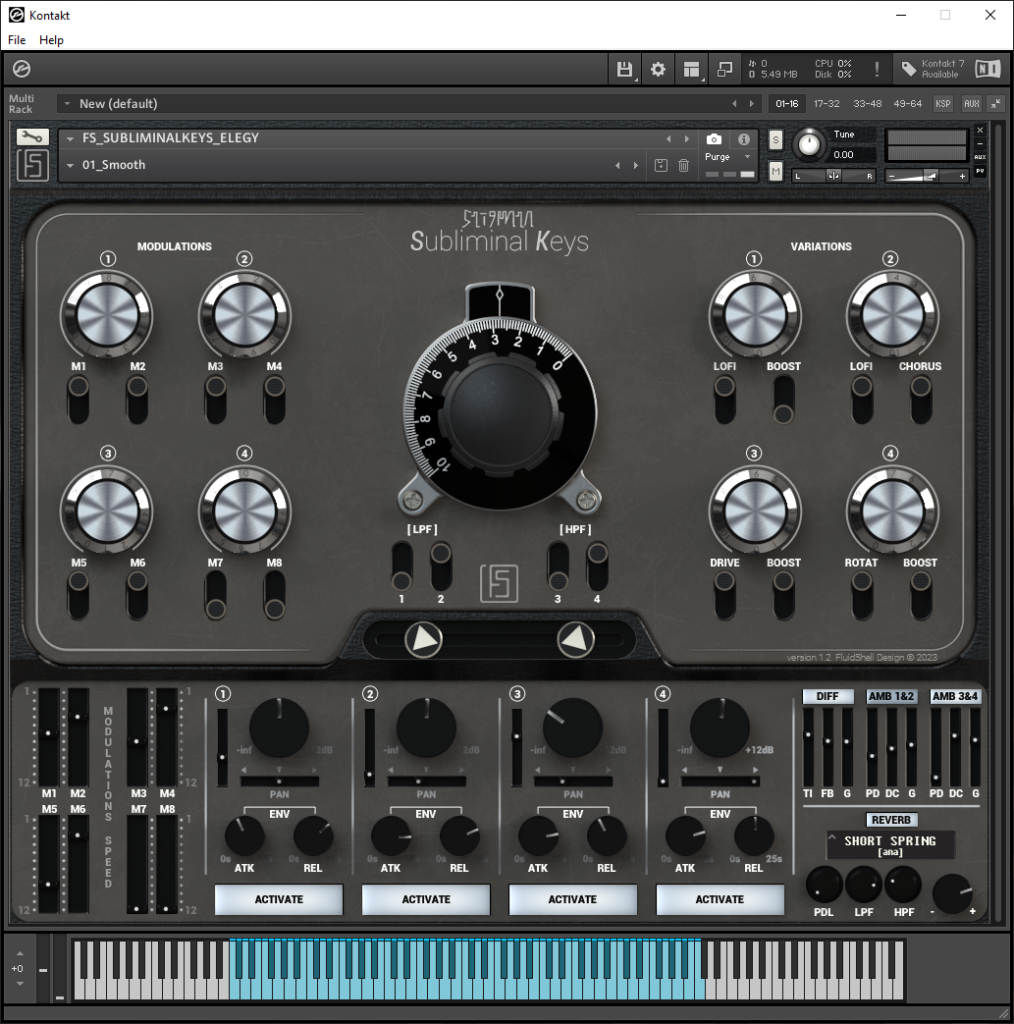Click the AMB 1&2 button
Image resolution: width=1014 pixels, height=1024 pixels.
[x=891, y=696]
